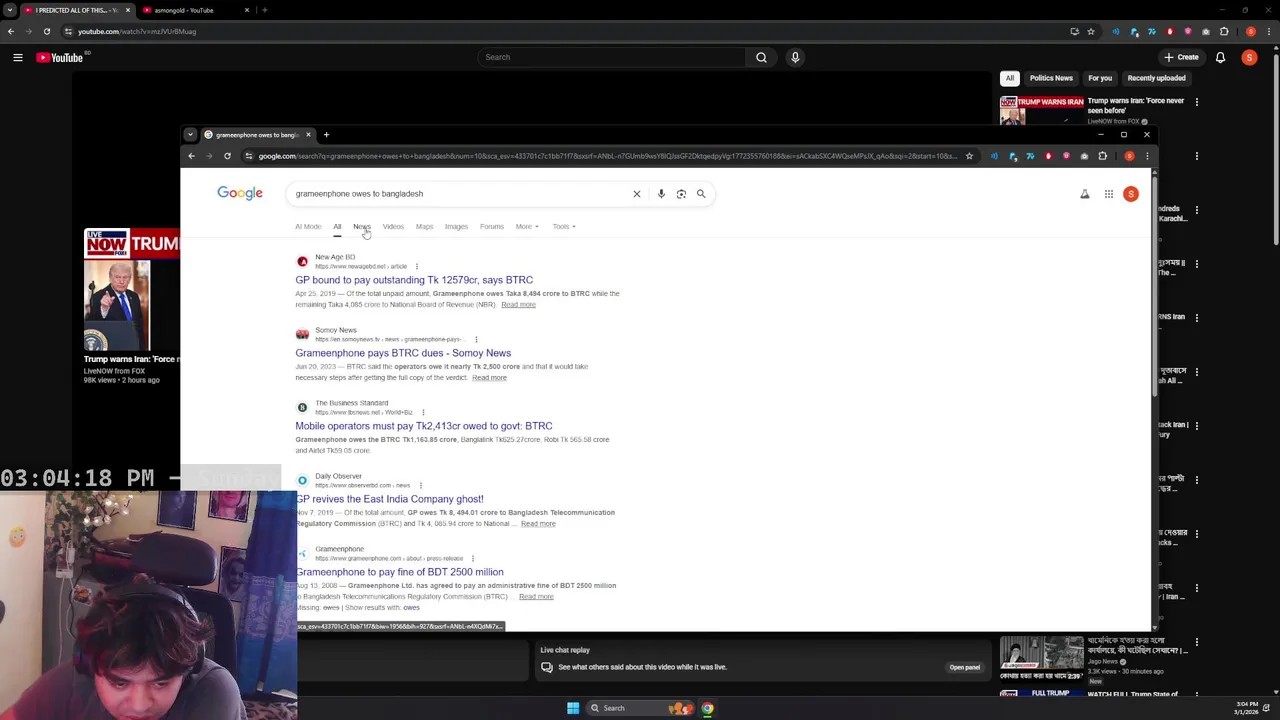
Task: Open new tab in Google window
Action: point(326,135)
